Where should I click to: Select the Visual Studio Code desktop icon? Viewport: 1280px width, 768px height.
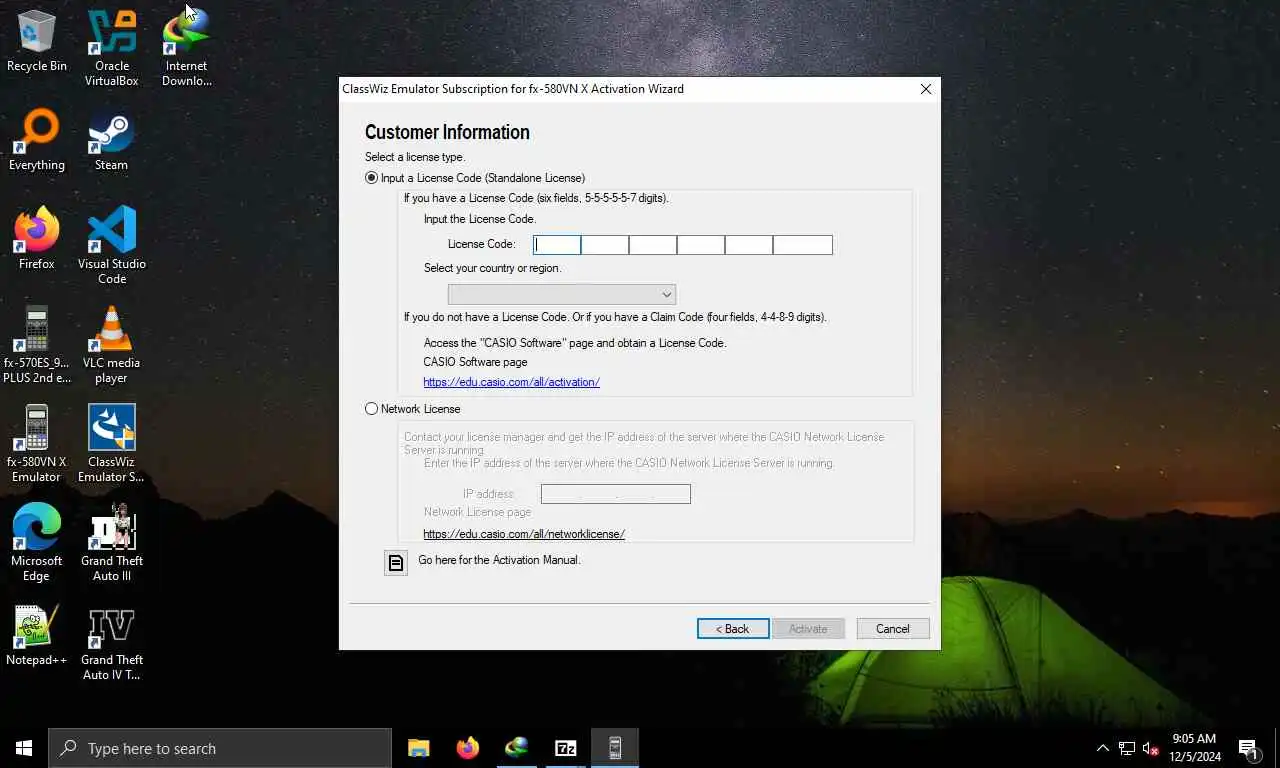pos(112,245)
